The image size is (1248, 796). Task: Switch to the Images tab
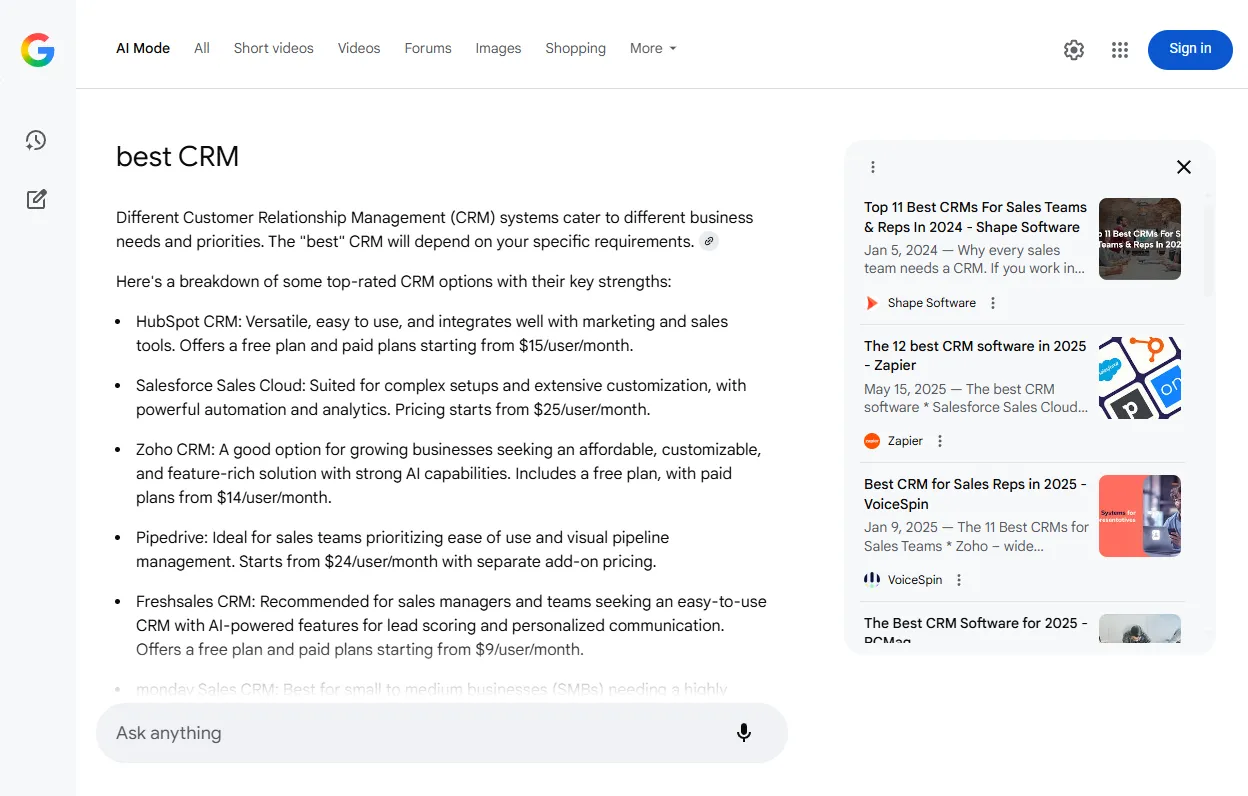498,48
